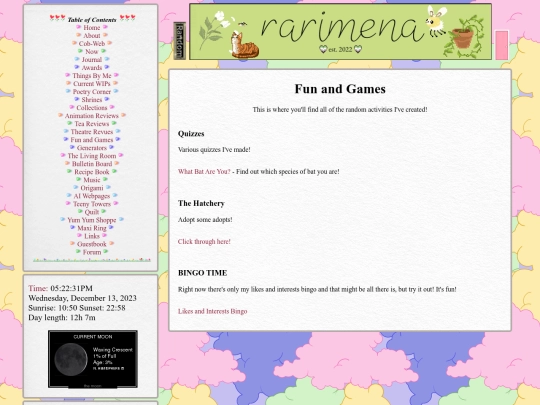Enter The Living Room
540x405 pixels.
(92, 156)
